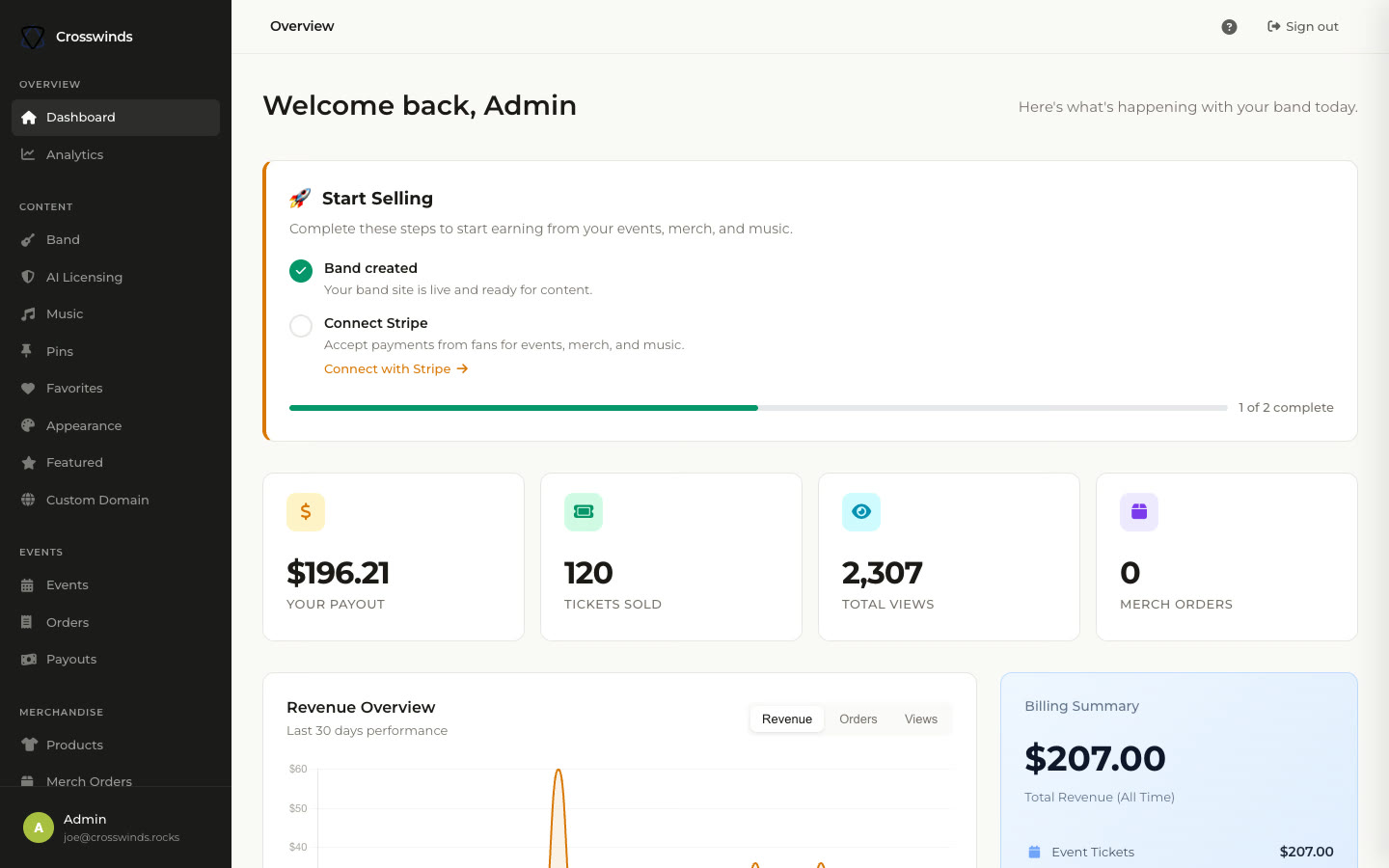
Task: Open the 120 Tickets Sold card
Action: (671, 556)
